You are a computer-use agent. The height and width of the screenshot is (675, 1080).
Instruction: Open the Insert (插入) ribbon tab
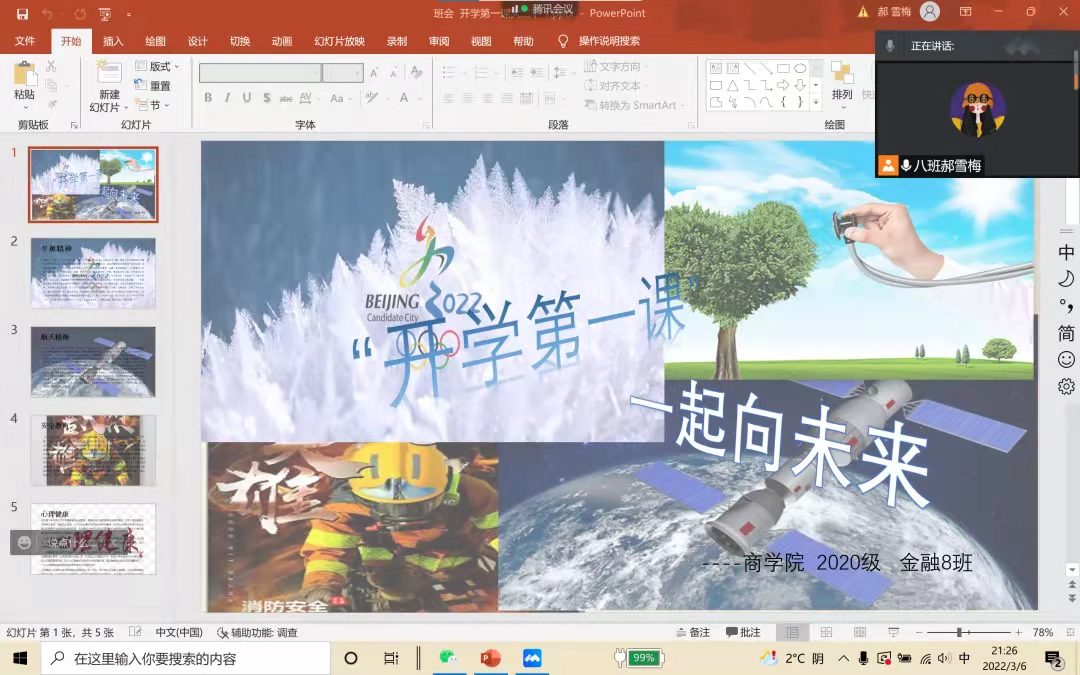click(113, 41)
